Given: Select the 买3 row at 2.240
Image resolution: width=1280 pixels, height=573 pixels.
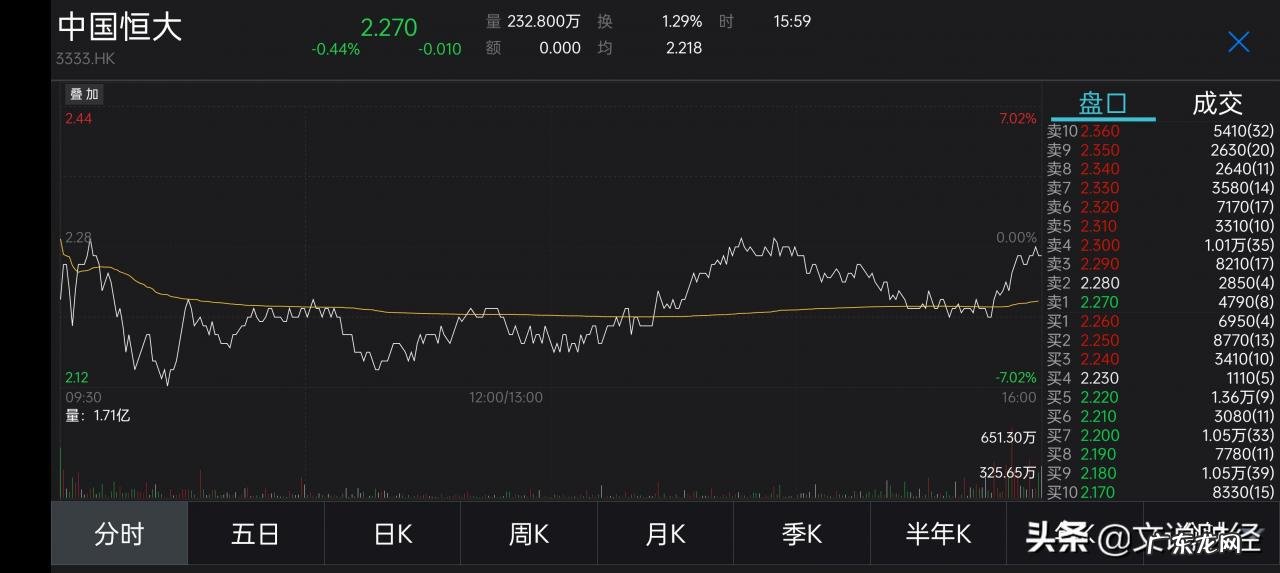Looking at the screenshot, I should 1160,359.
